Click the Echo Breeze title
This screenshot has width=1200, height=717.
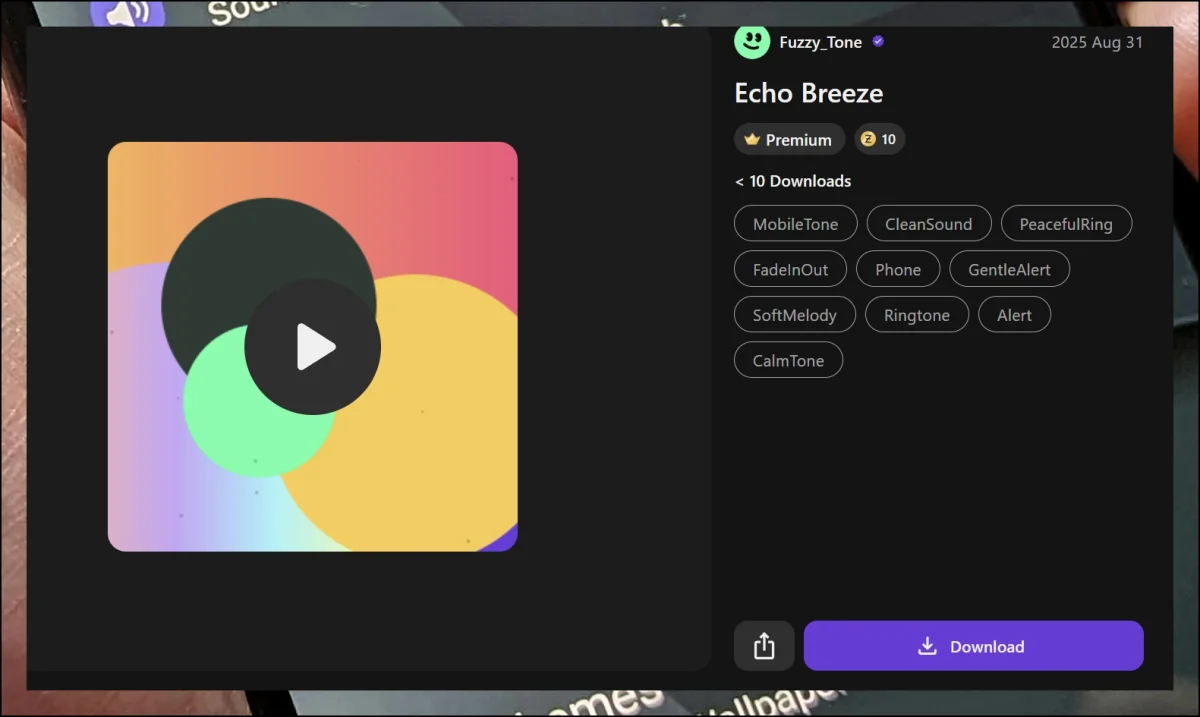point(809,93)
